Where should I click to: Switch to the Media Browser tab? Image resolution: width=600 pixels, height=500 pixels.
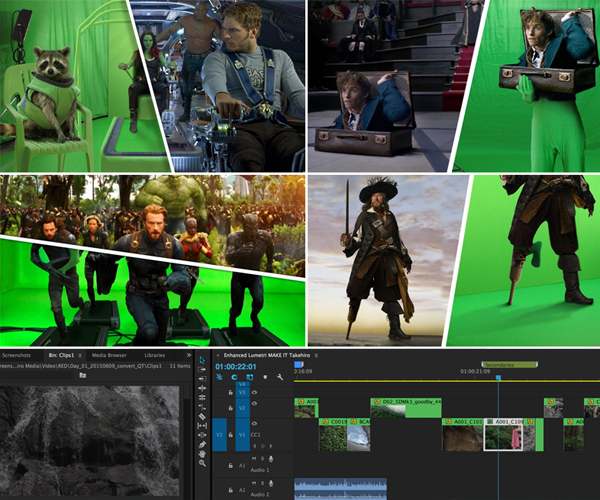pos(109,355)
